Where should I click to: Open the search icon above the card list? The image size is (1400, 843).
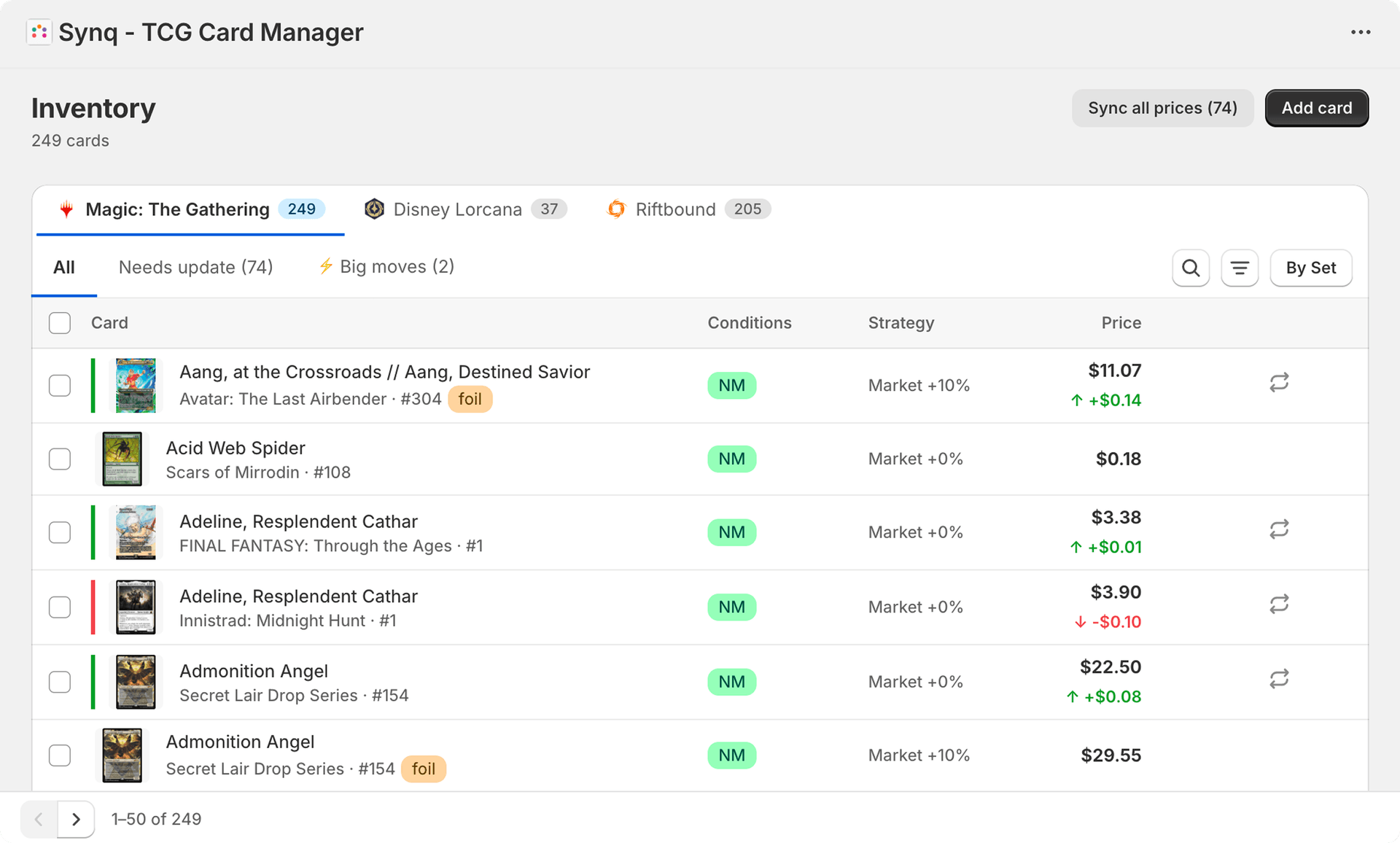1191,268
